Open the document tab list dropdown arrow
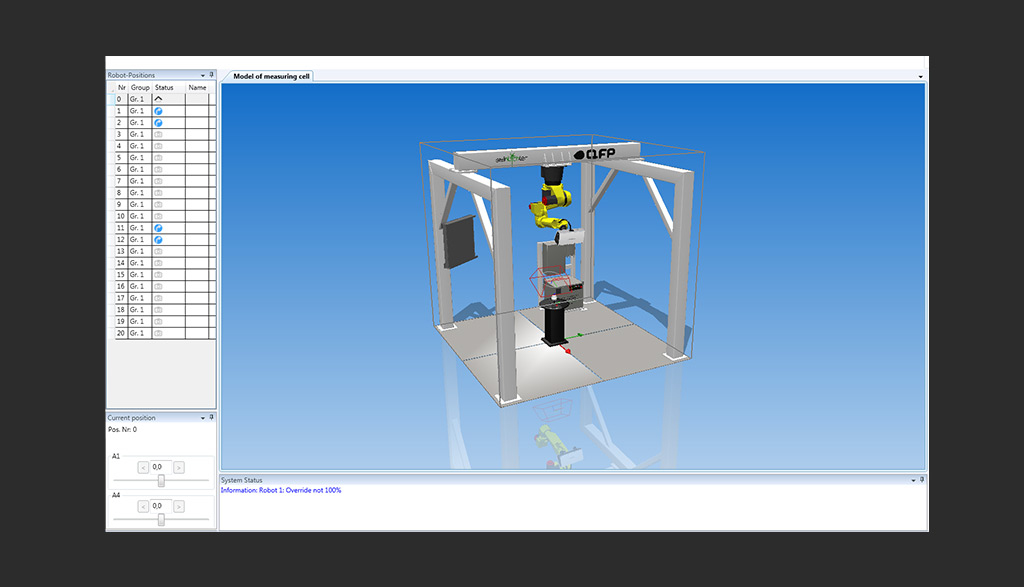Screen dimensions: 1024x587 tap(920, 76)
